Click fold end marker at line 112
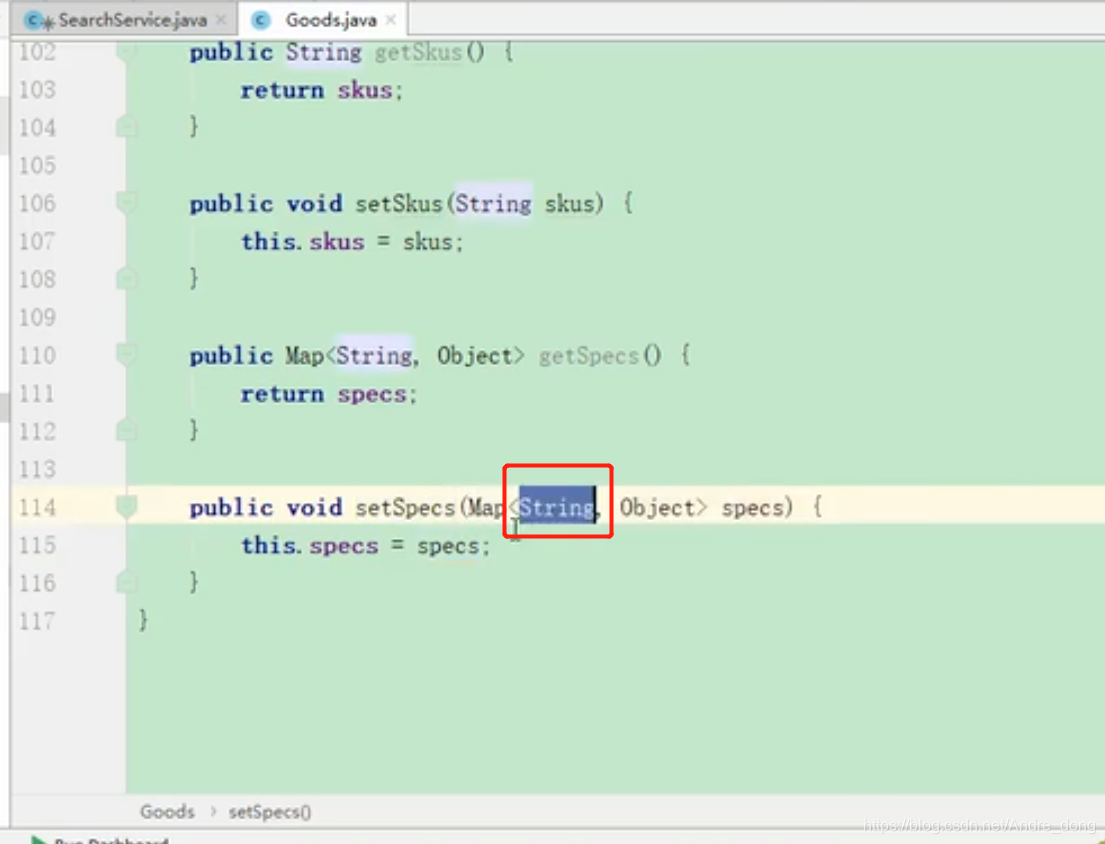1105x844 pixels. [126, 430]
